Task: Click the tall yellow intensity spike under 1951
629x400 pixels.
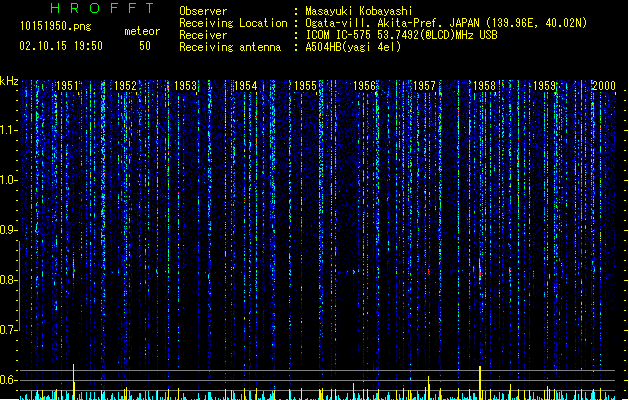Action: (74, 382)
